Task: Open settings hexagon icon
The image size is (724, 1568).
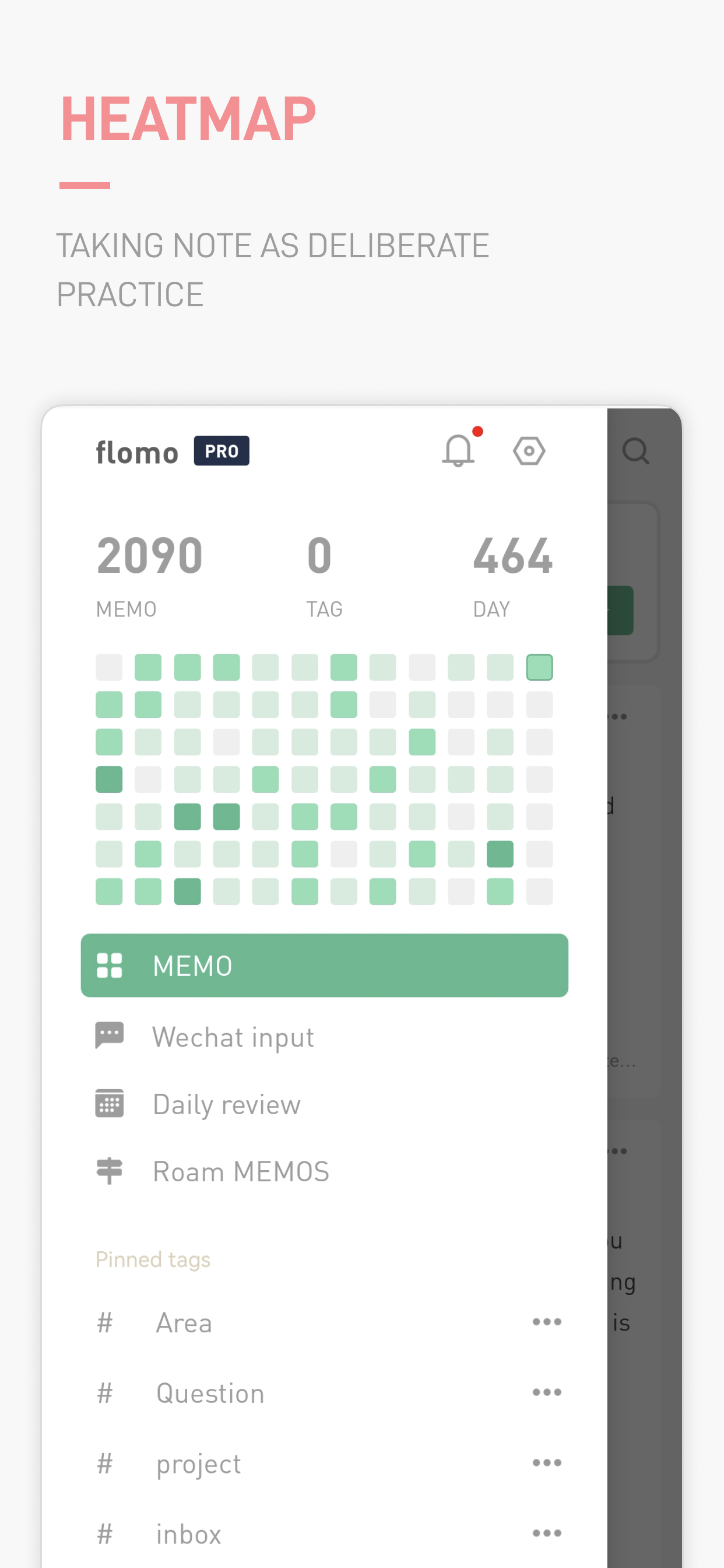Action: click(x=529, y=451)
